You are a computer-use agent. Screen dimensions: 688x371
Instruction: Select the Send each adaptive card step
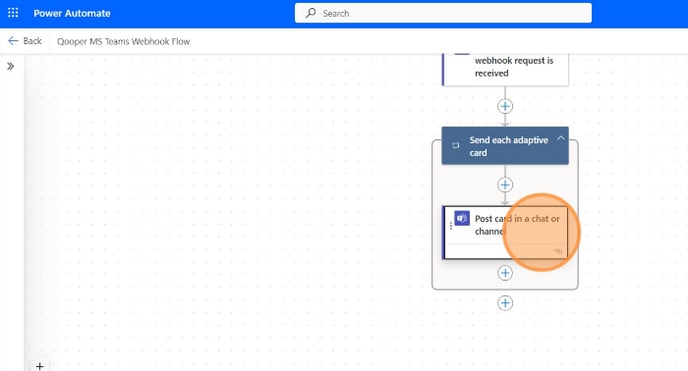[505, 146]
